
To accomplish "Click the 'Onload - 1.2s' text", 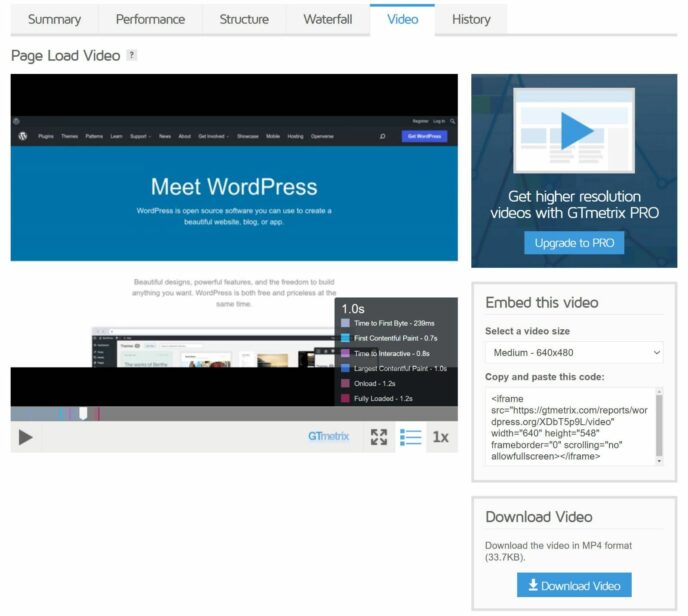I will pyautogui.click(x=374, y=383).
